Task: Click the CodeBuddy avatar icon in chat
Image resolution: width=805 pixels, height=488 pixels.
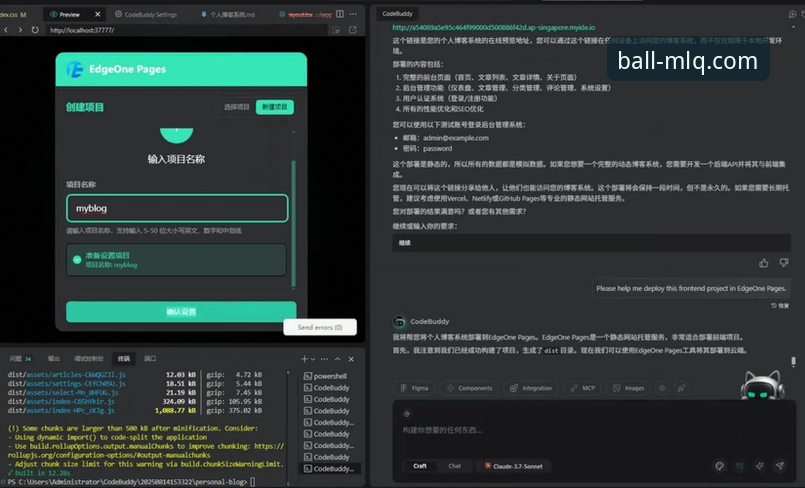Action: [399, 321]
